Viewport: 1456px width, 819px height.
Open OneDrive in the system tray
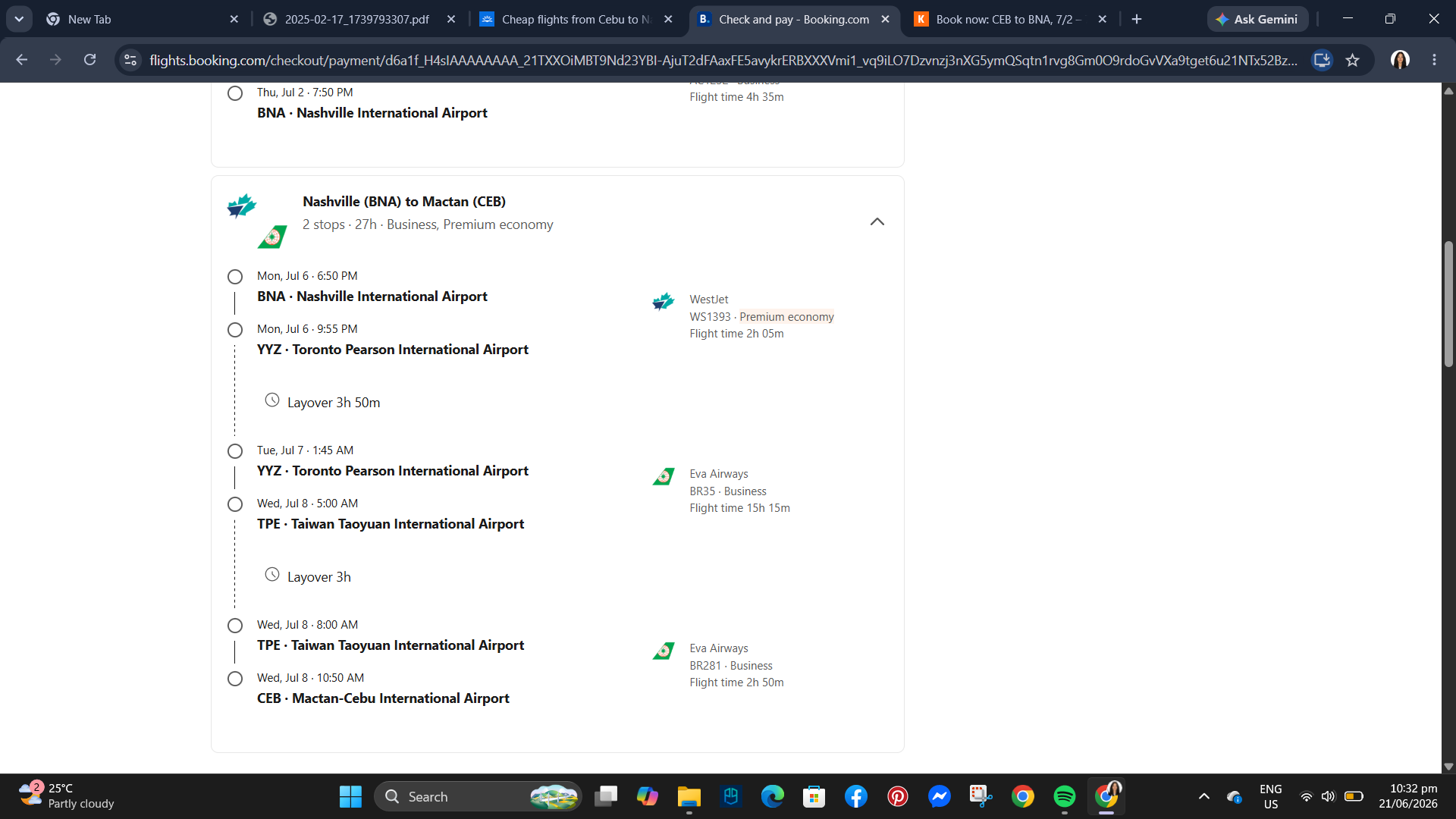pyautogui.click(x=1235, y=796)
